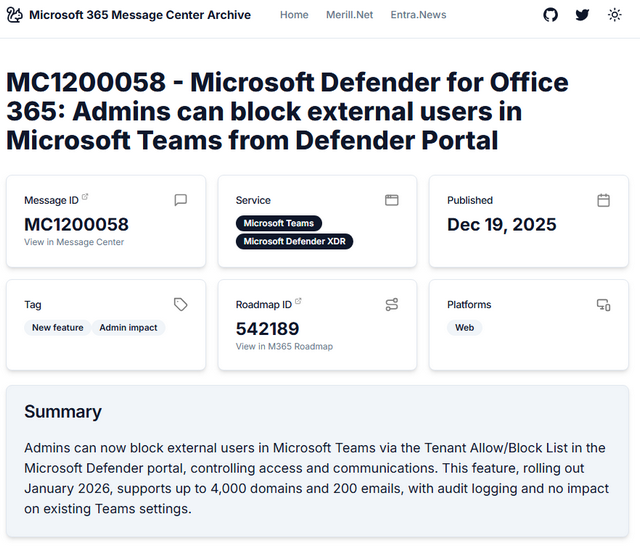Click the Admin impact tag
The width and height of the screenshot is (640, 546).
click(x=128, y=327)
